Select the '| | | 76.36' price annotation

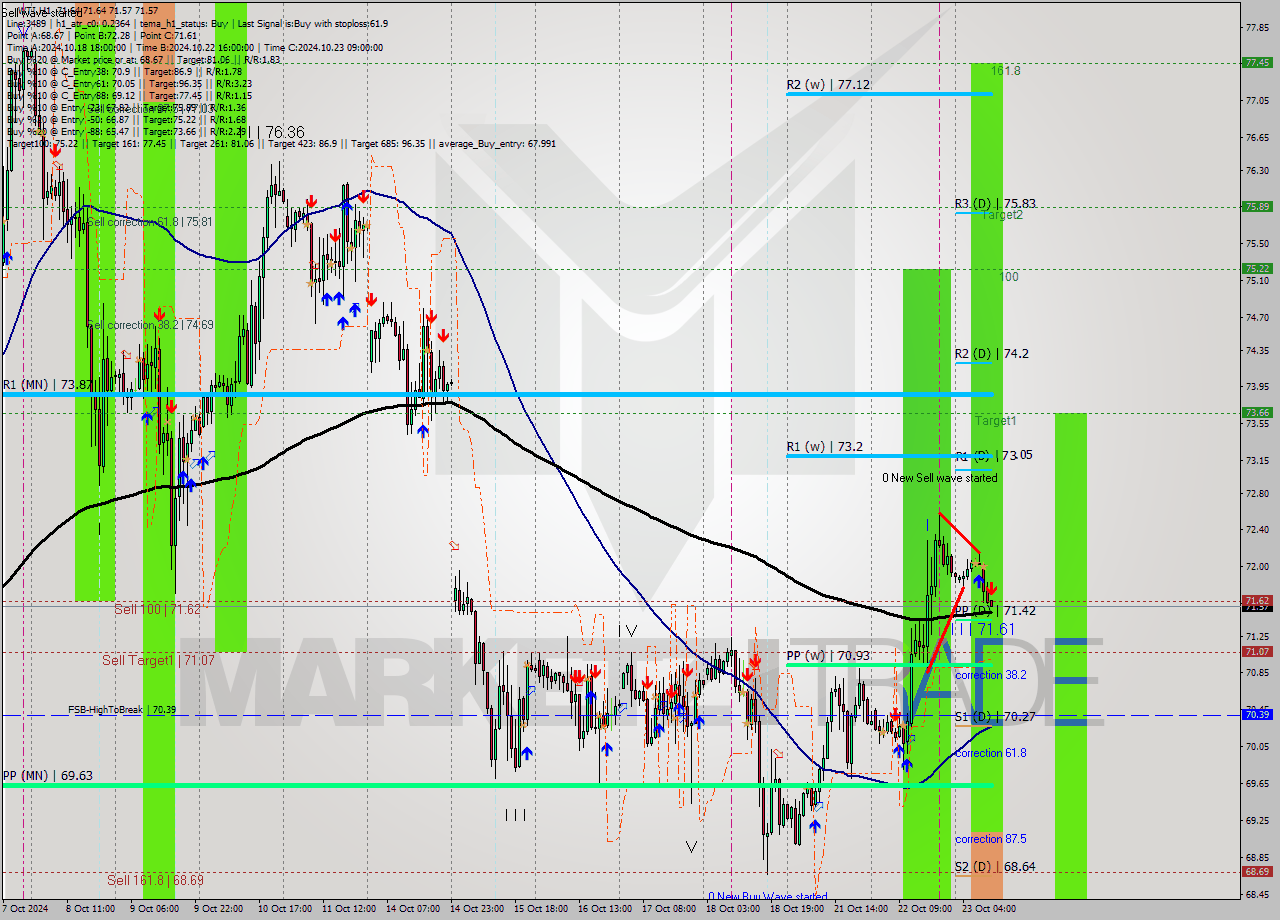(x=271, y=132)
